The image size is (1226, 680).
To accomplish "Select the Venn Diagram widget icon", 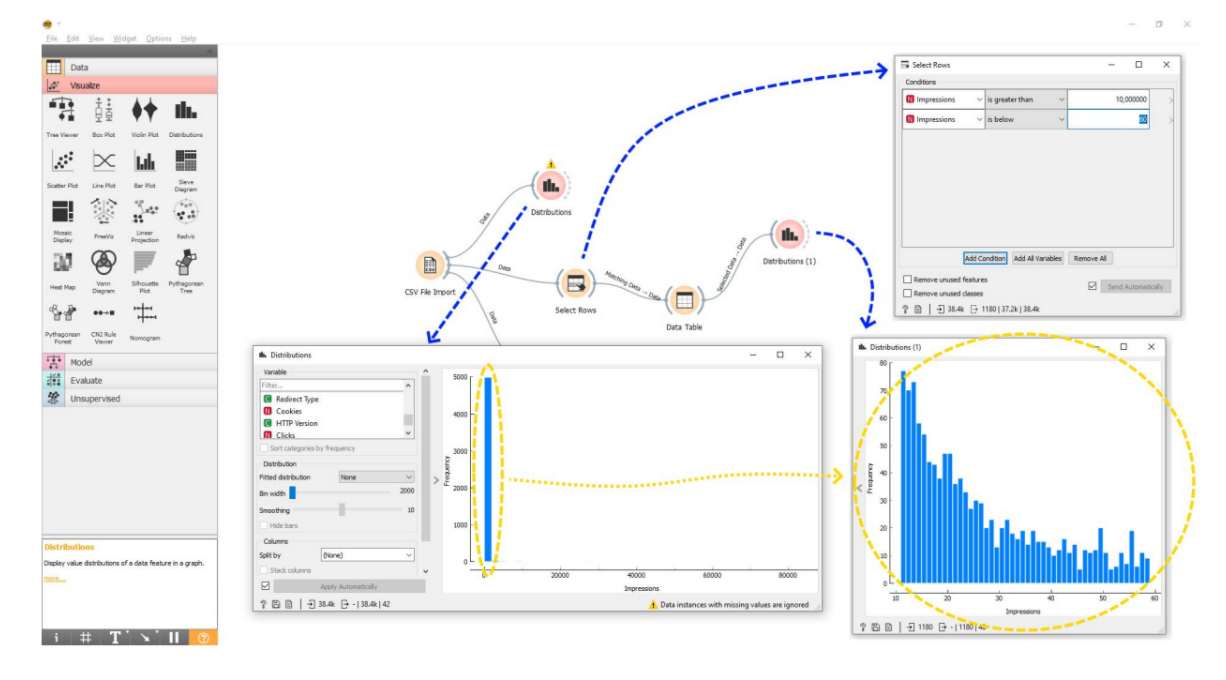I will click(103, 263).
